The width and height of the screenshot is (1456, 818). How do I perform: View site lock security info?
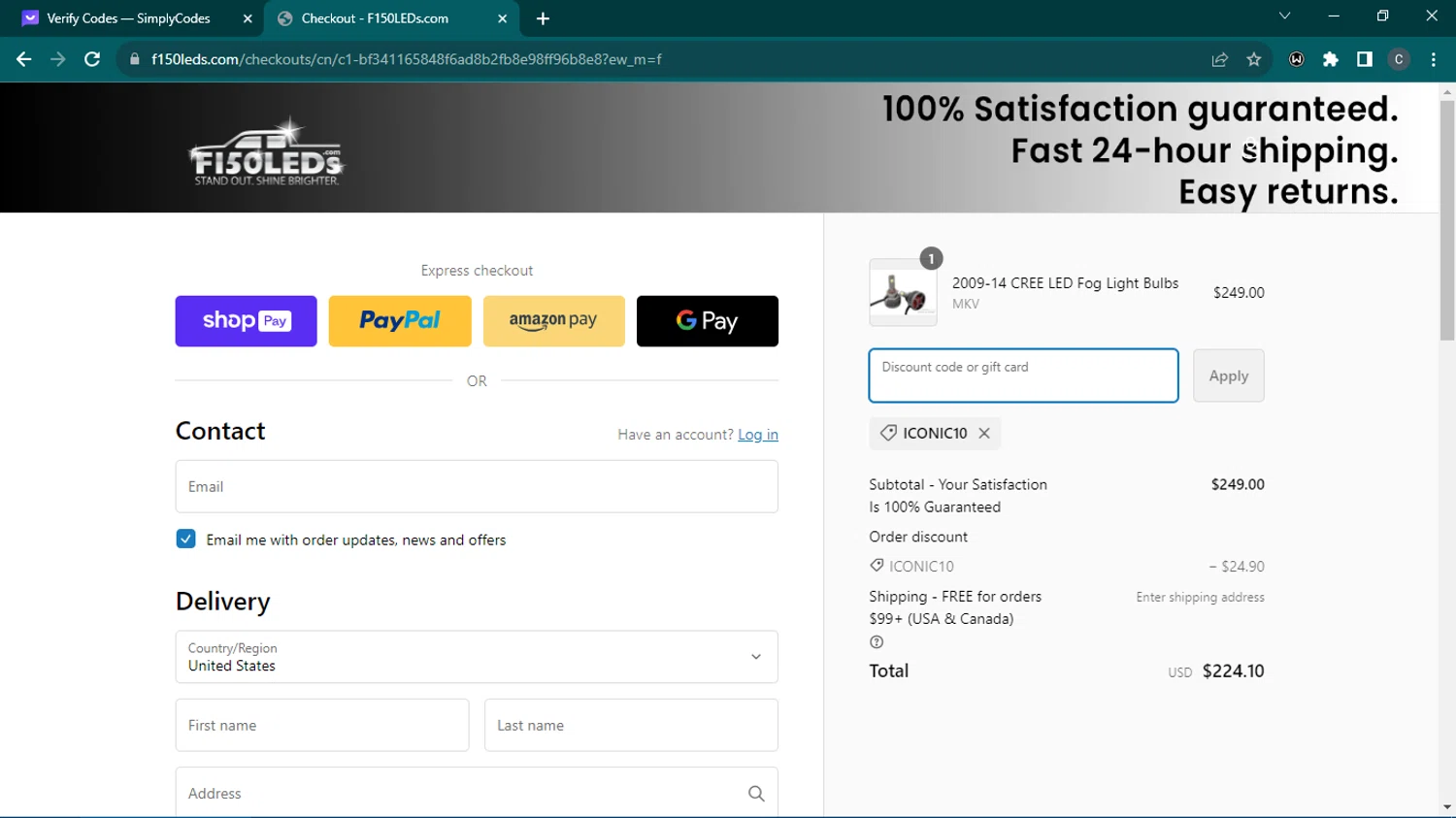click(x=135, y=59)
